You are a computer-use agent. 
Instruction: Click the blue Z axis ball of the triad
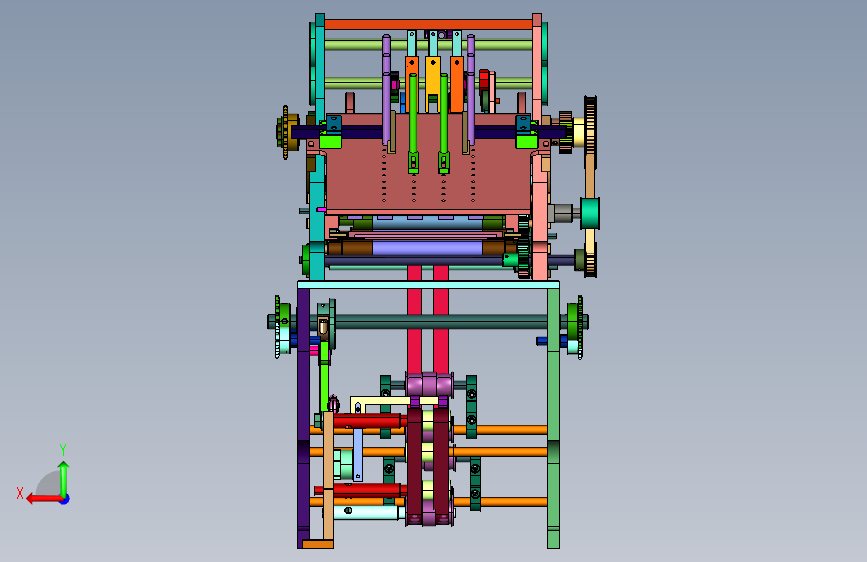(x=65, y=499)
